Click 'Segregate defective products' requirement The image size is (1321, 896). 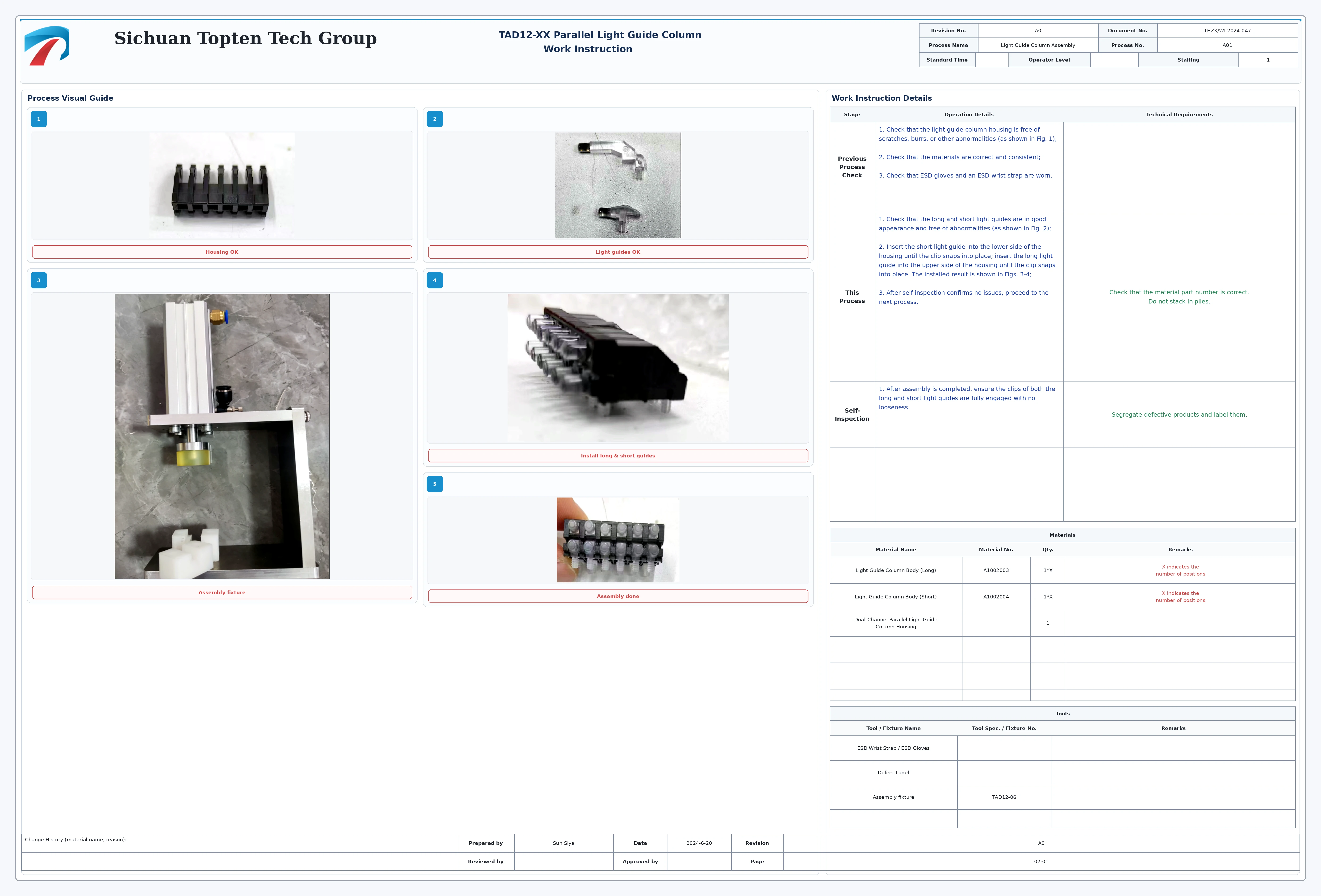point(1179,415)
